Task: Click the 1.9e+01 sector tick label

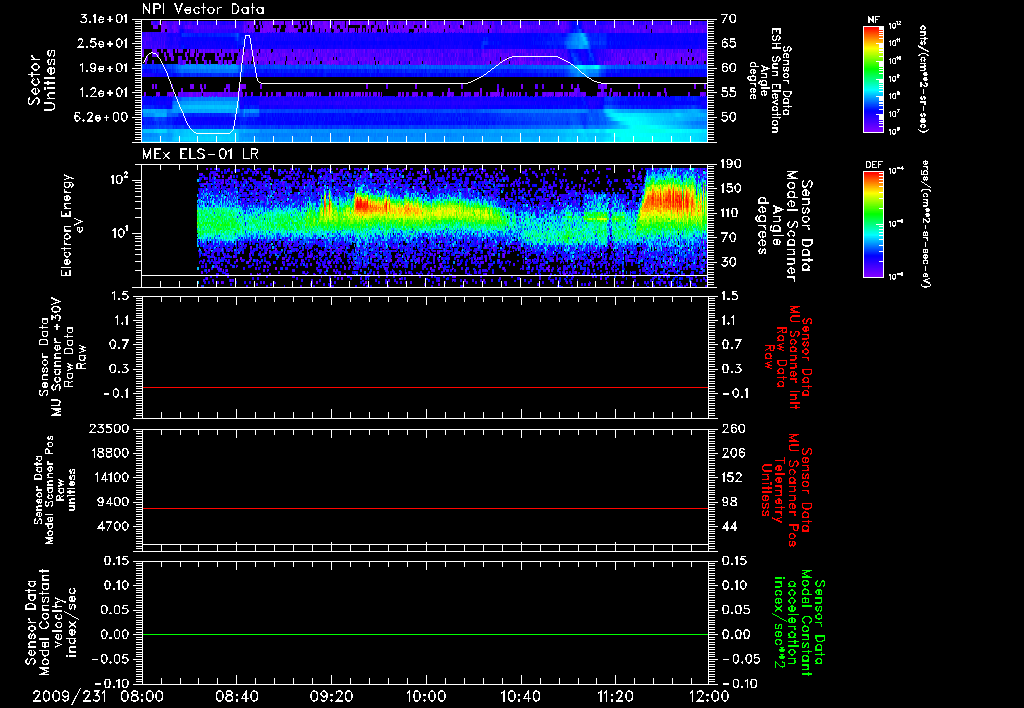Action: [x=104, y=68]
